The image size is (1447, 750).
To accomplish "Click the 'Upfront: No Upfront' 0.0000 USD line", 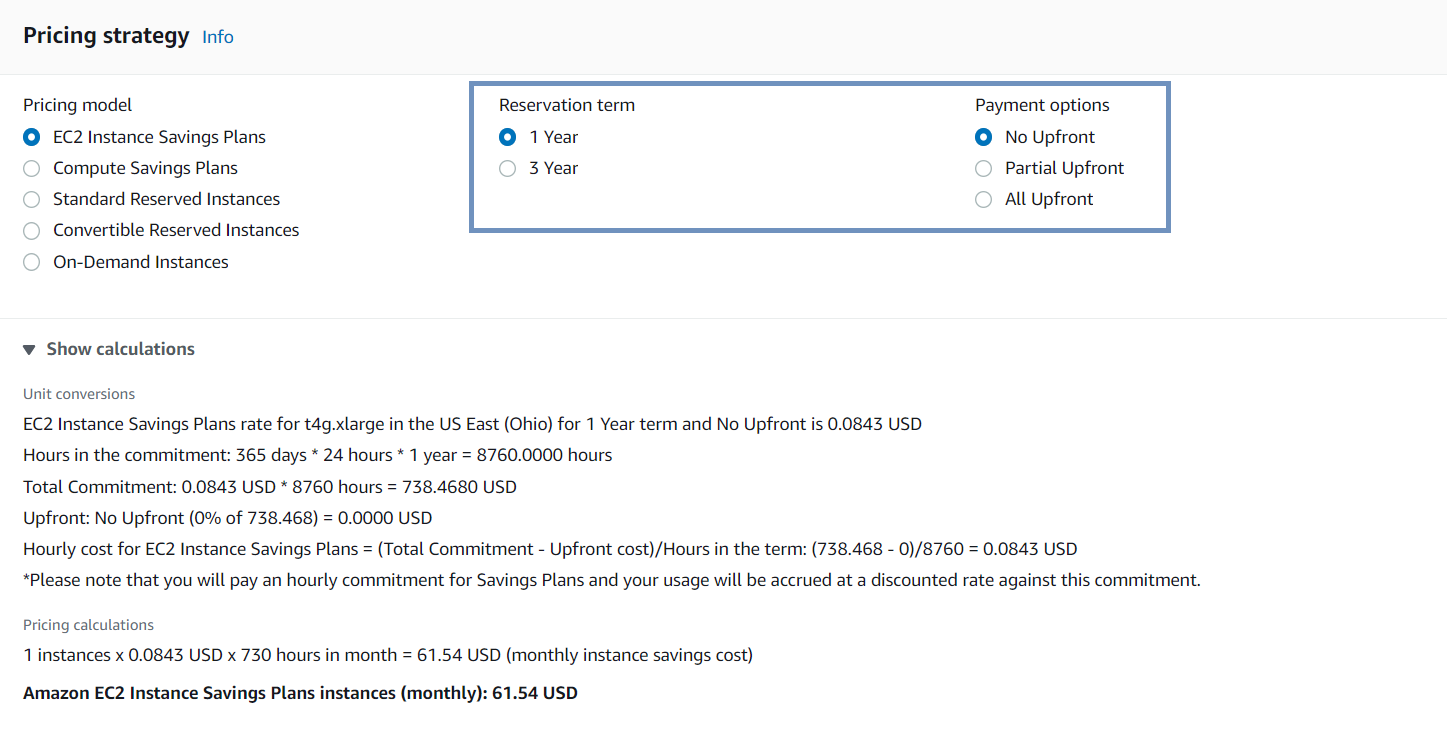I will (228, 518).
